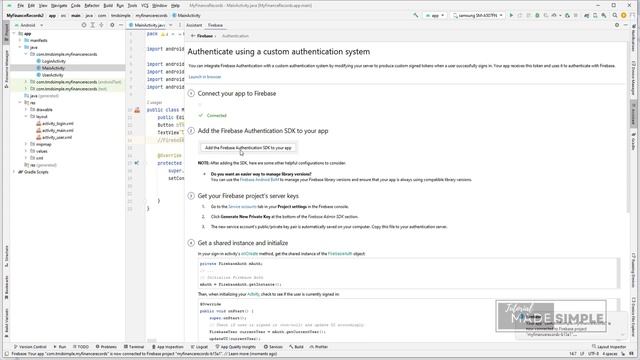The image size is (640, 360).
Task: Switch to the Assistant tab
Action: [x=194, y=25]
